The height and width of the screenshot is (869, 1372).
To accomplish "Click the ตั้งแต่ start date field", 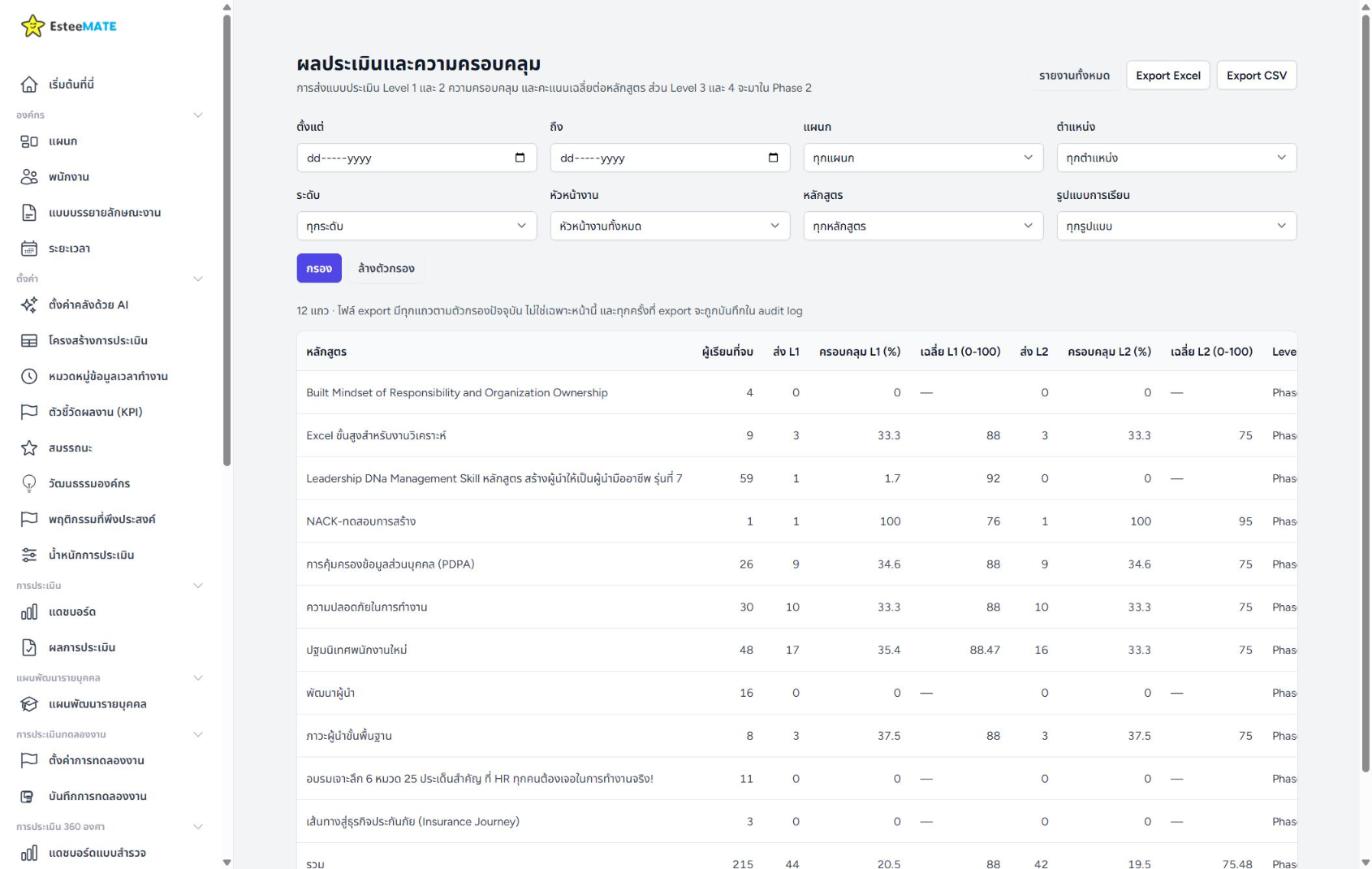I will (x=416, y=158).
